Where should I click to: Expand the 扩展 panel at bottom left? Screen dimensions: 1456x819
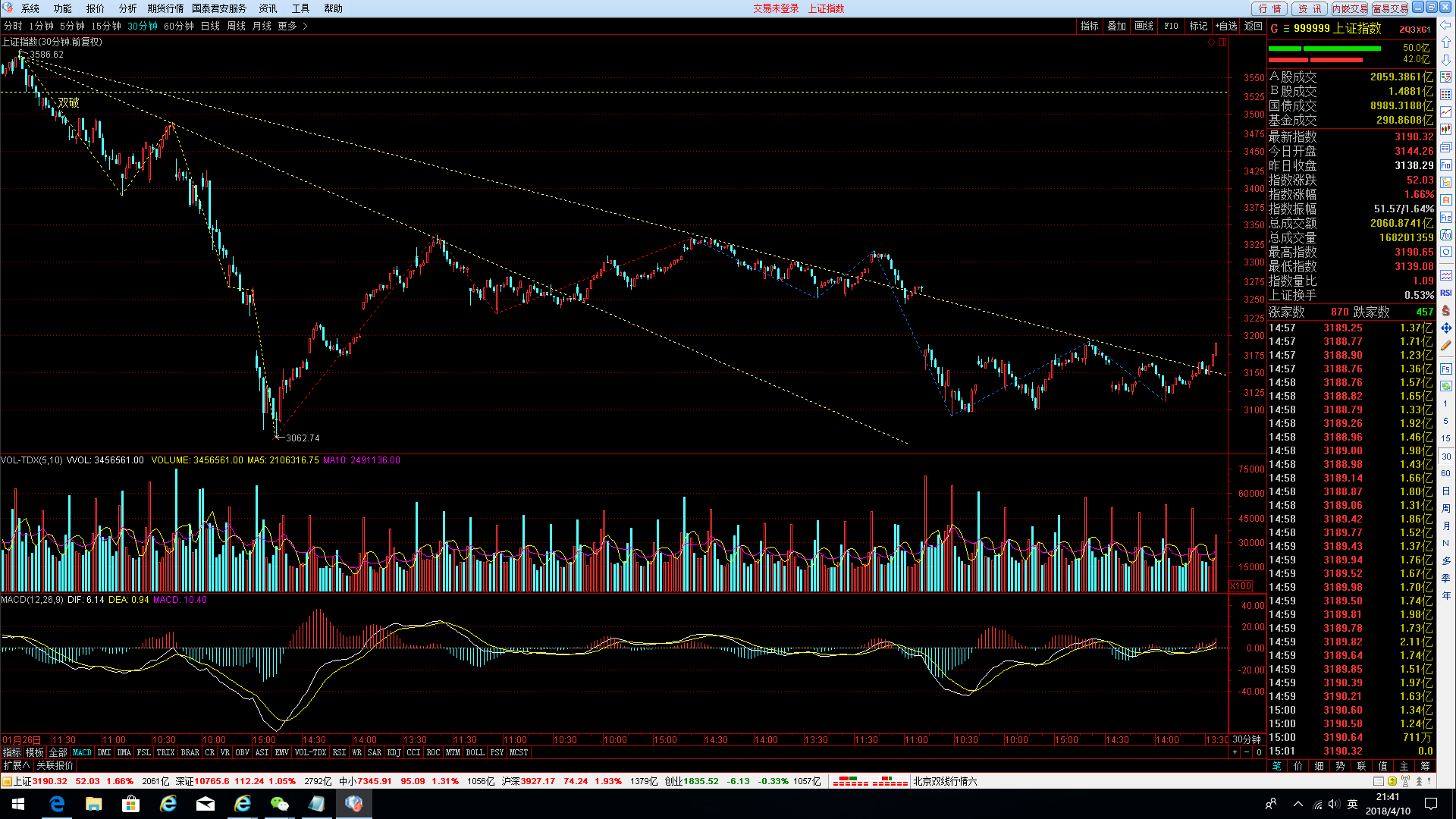click(x=17, y=765)
